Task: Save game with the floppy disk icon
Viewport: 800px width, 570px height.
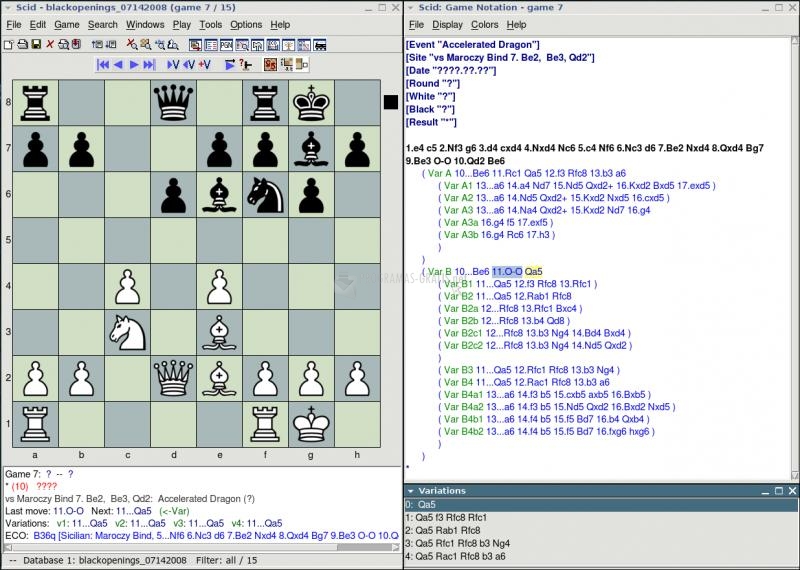Action: coord(36,44)
